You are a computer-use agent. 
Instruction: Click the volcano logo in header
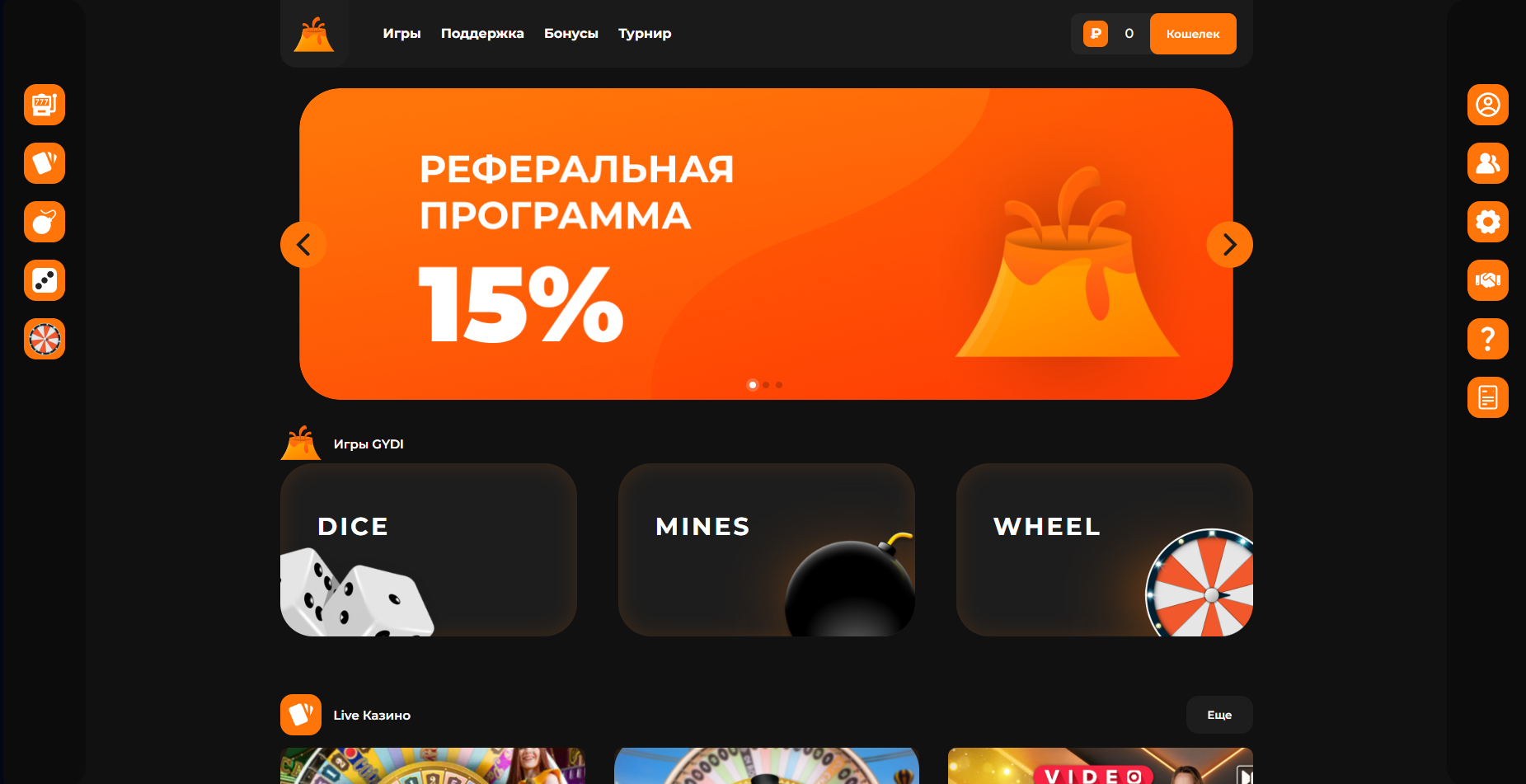point(314,35)
